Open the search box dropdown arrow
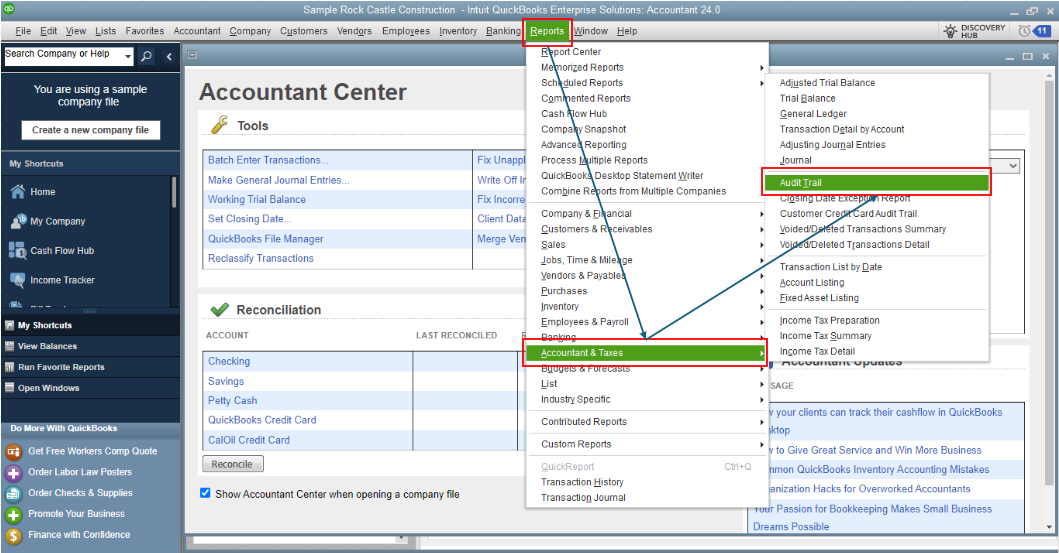1059x553 pixels. coord(128,57)
